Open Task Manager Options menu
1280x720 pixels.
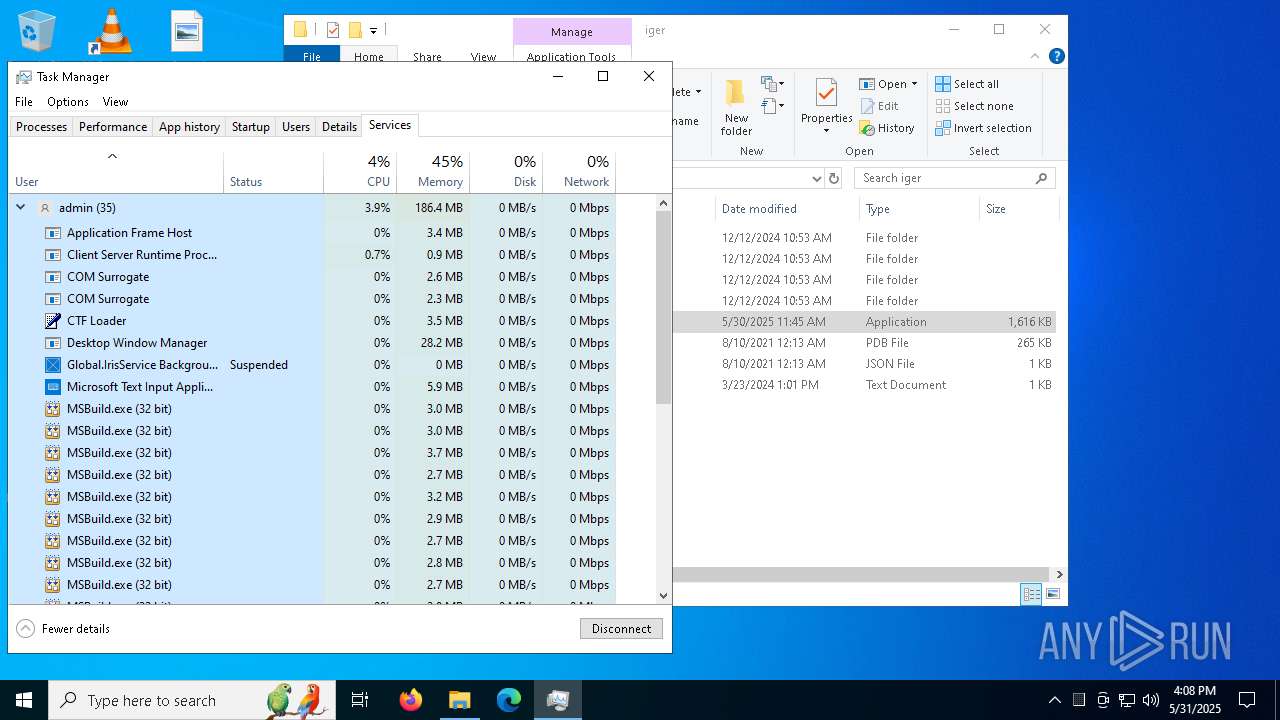point(68,102)
